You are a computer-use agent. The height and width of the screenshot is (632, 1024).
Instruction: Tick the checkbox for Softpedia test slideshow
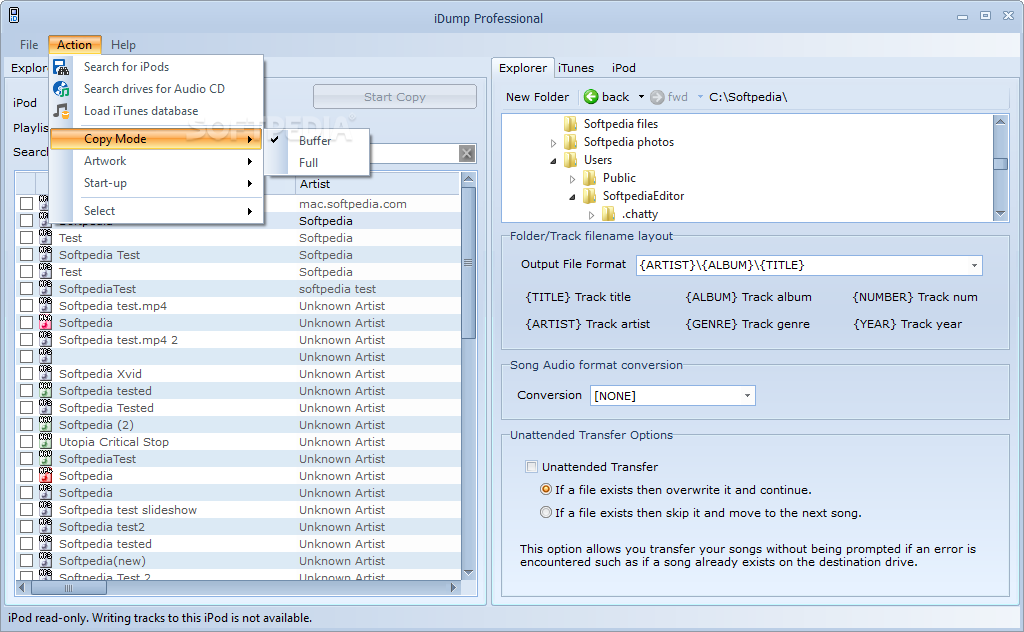click(x=26, y=509)
